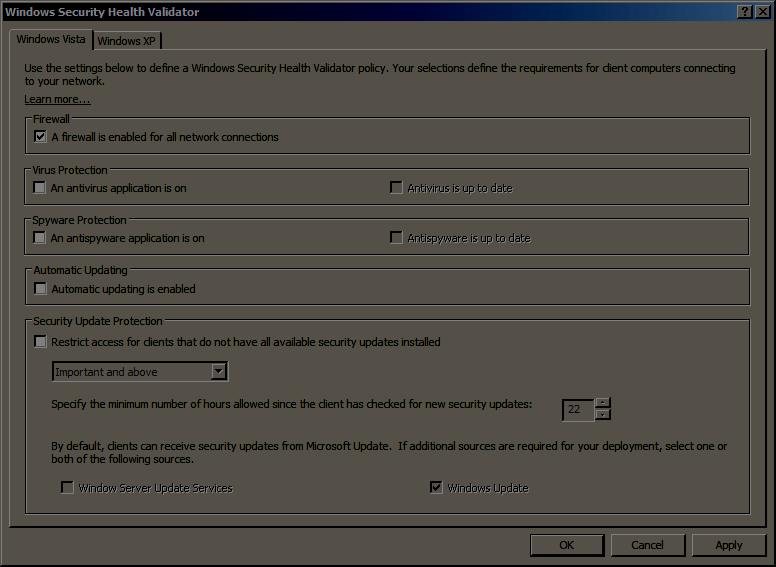Cancel the dialog
This screenshot has width=776, height=567.
[647, 545]
